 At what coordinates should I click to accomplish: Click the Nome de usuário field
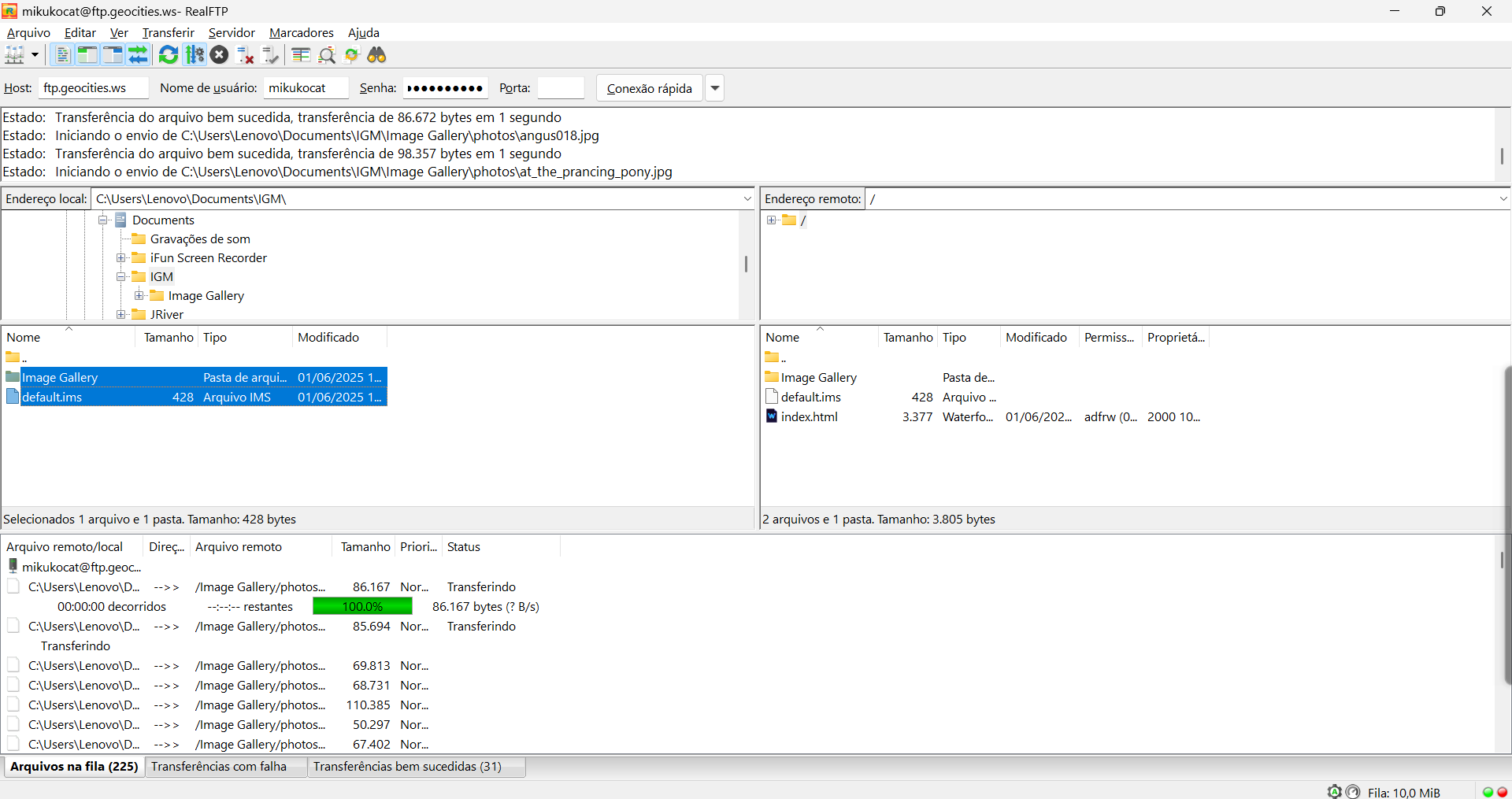pos(306,88)
